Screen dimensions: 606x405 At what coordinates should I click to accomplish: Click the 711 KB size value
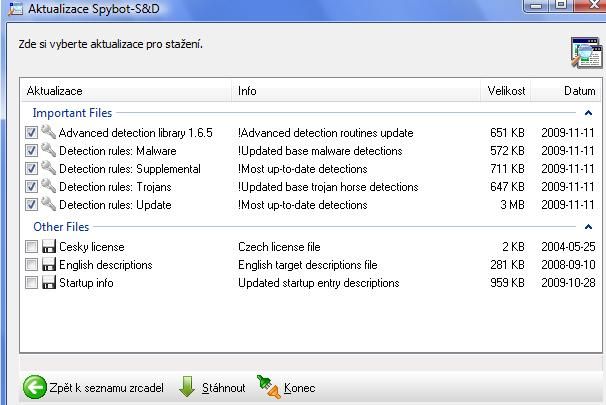click(507, 169)
